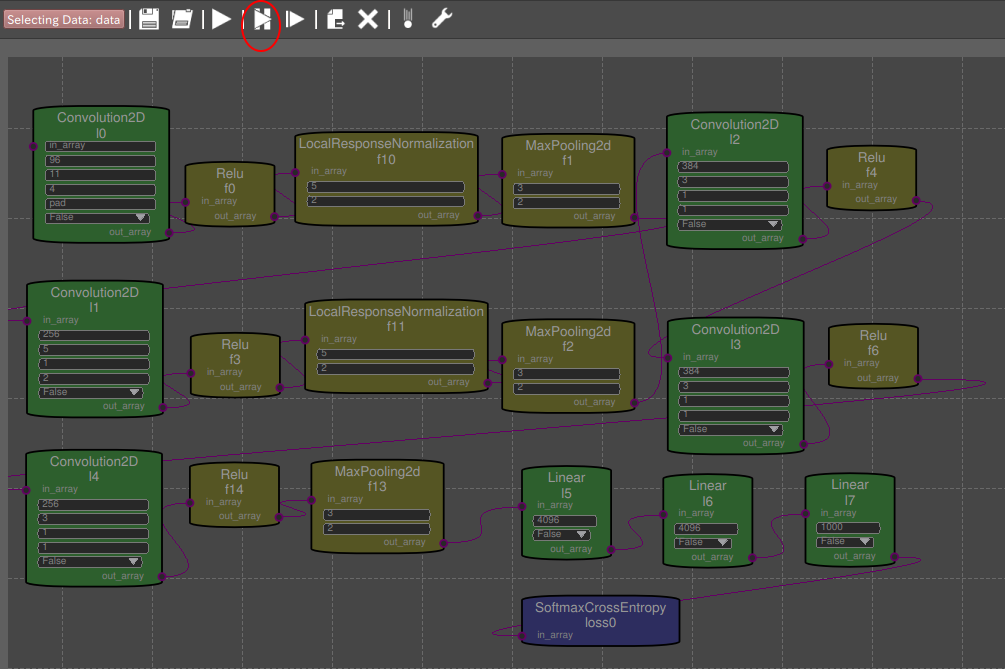Open settings via the wrench icon
1005x669 pixels.
point(442,19)
